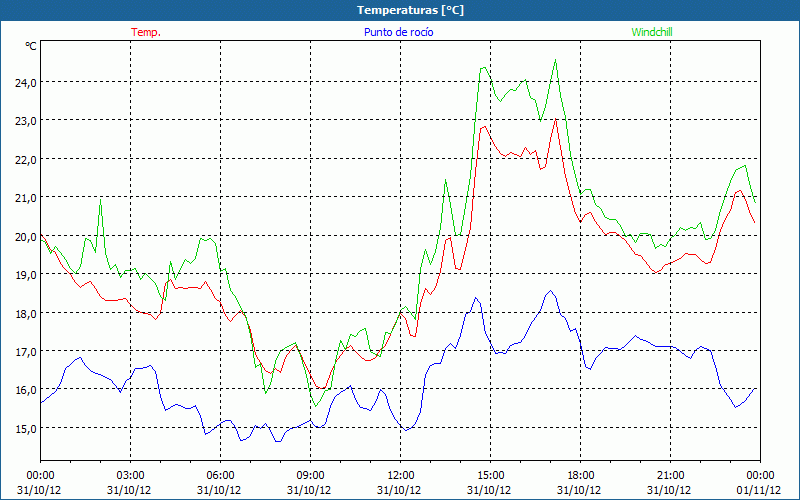Select the red 'Temp.' legend label
This screenshot has width=800, height=500.
(146, 32)
